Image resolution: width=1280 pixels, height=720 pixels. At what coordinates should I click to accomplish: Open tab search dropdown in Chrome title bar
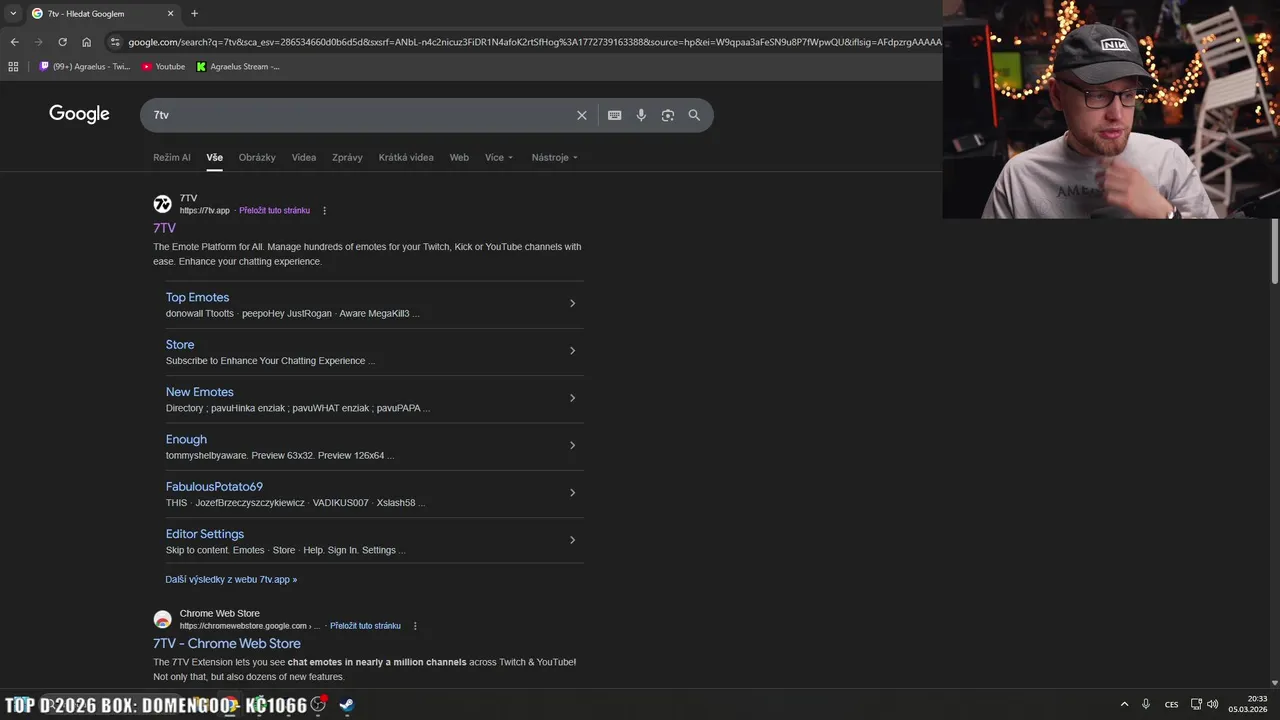[13, 13]
